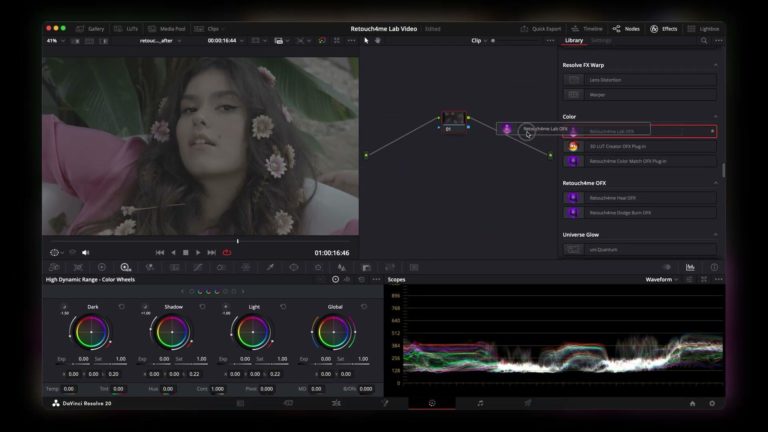Reset the Shadow zone wheel
The width and height of the screenshot is (768, 432).
tap(202, 307)
